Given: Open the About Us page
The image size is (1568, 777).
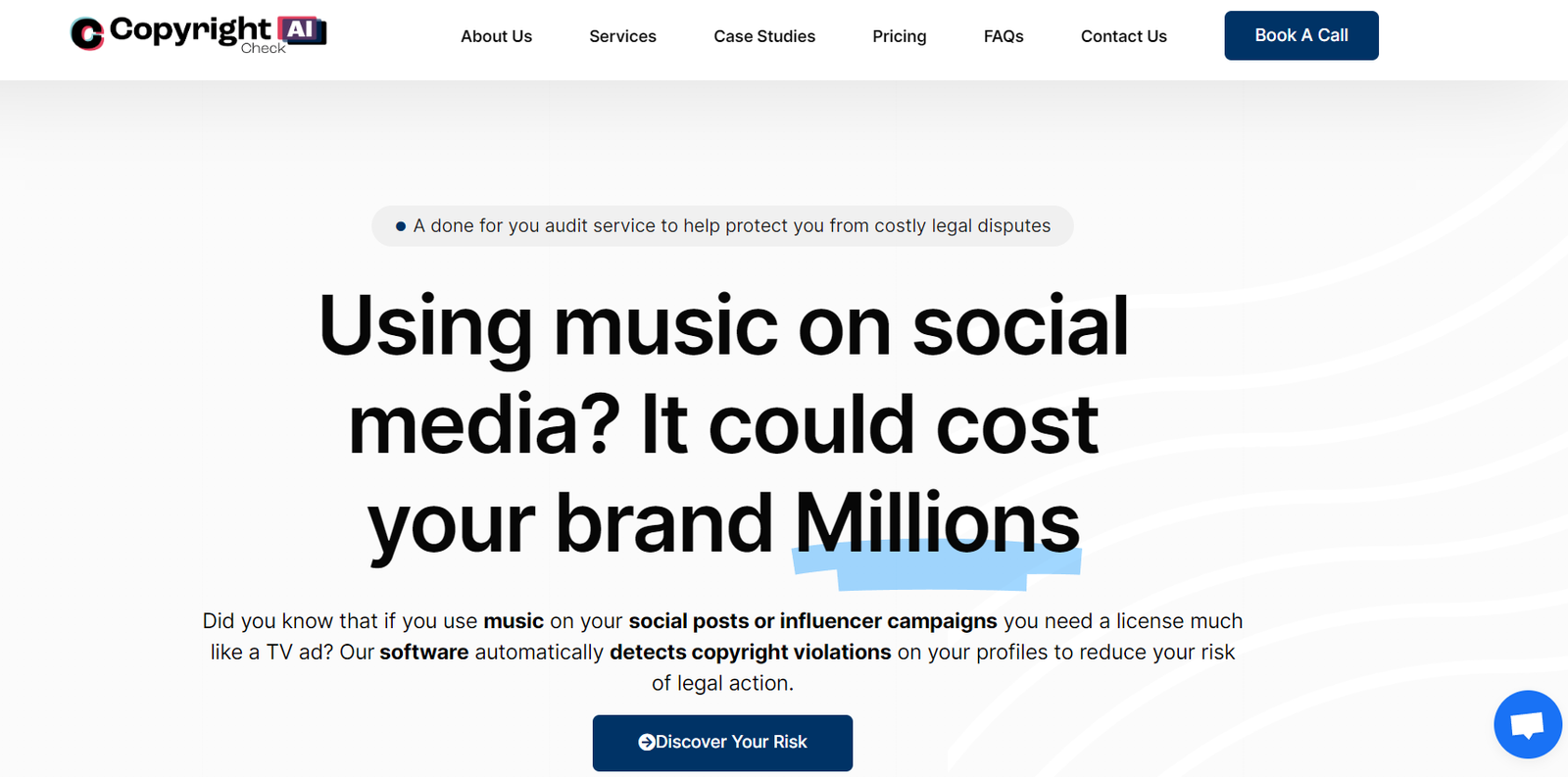Looking at the screenshot, I should point(496,36).
